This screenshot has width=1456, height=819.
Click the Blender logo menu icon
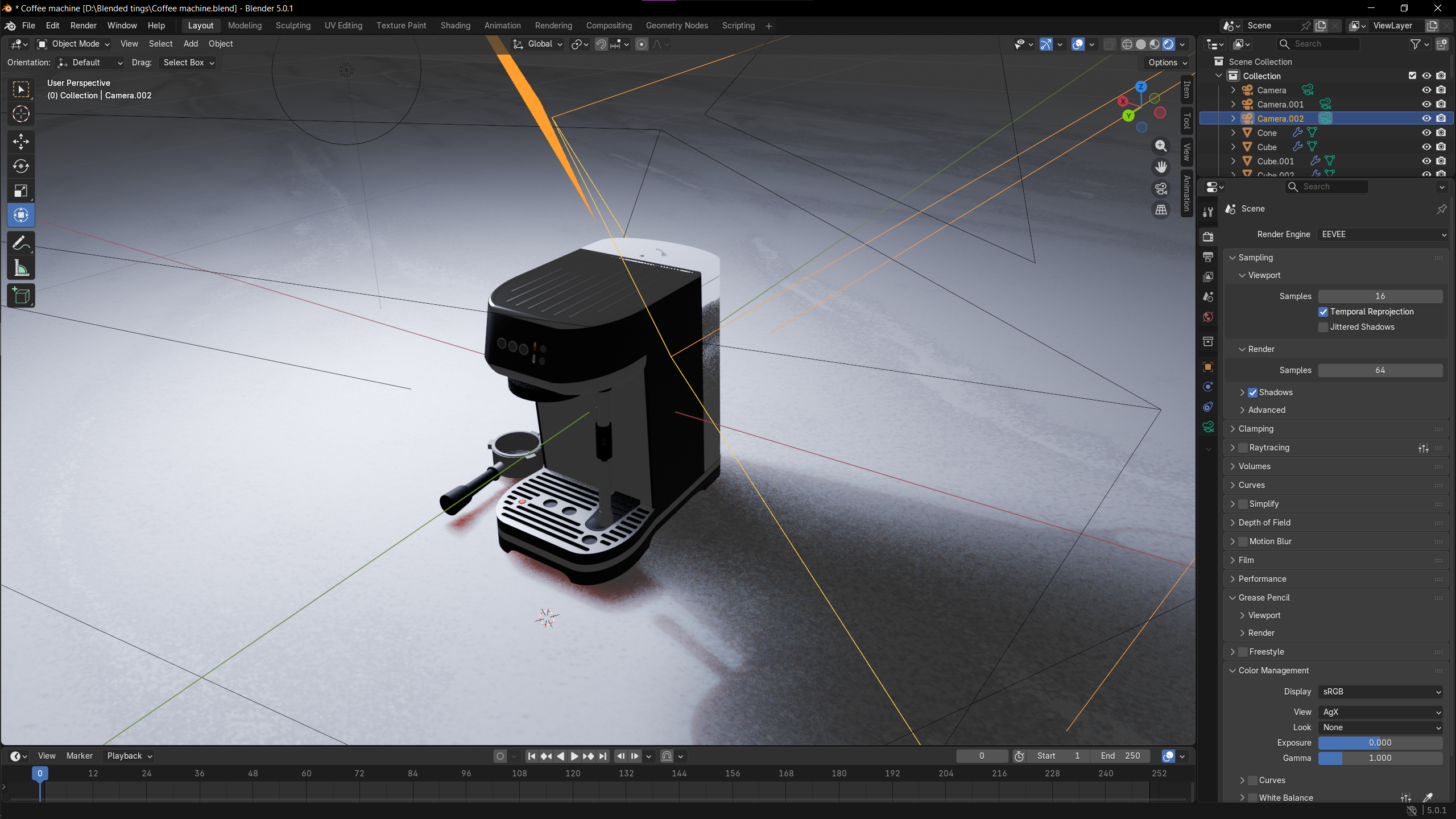(x=10, y=26)
